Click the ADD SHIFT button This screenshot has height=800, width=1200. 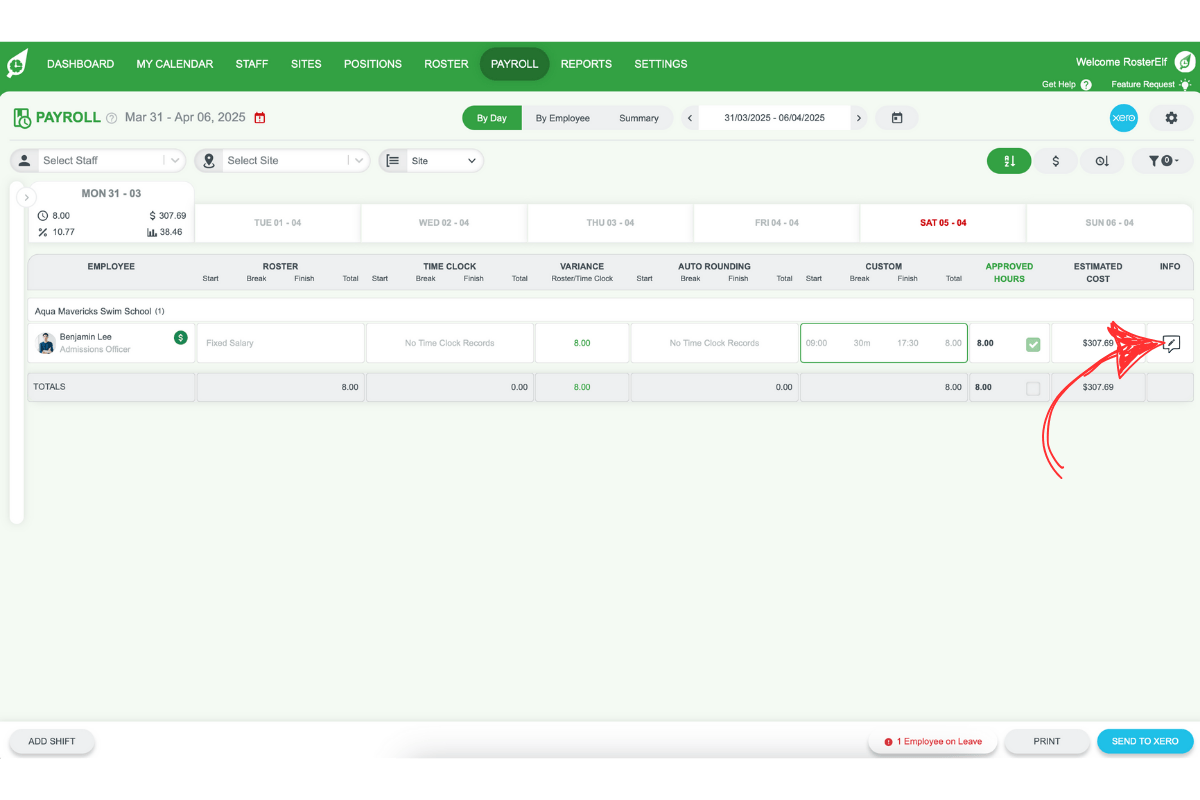51,741
